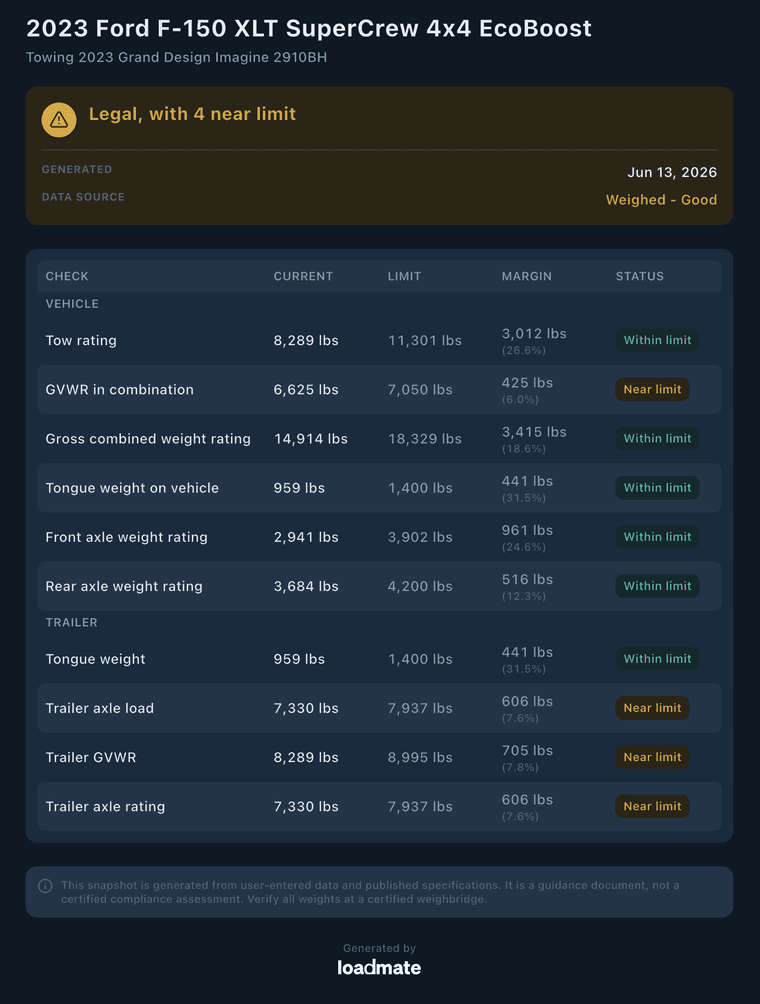Screen dimensions: 760x1004
Task: Click margin value 961 lbs
Action: coord(528,531)
